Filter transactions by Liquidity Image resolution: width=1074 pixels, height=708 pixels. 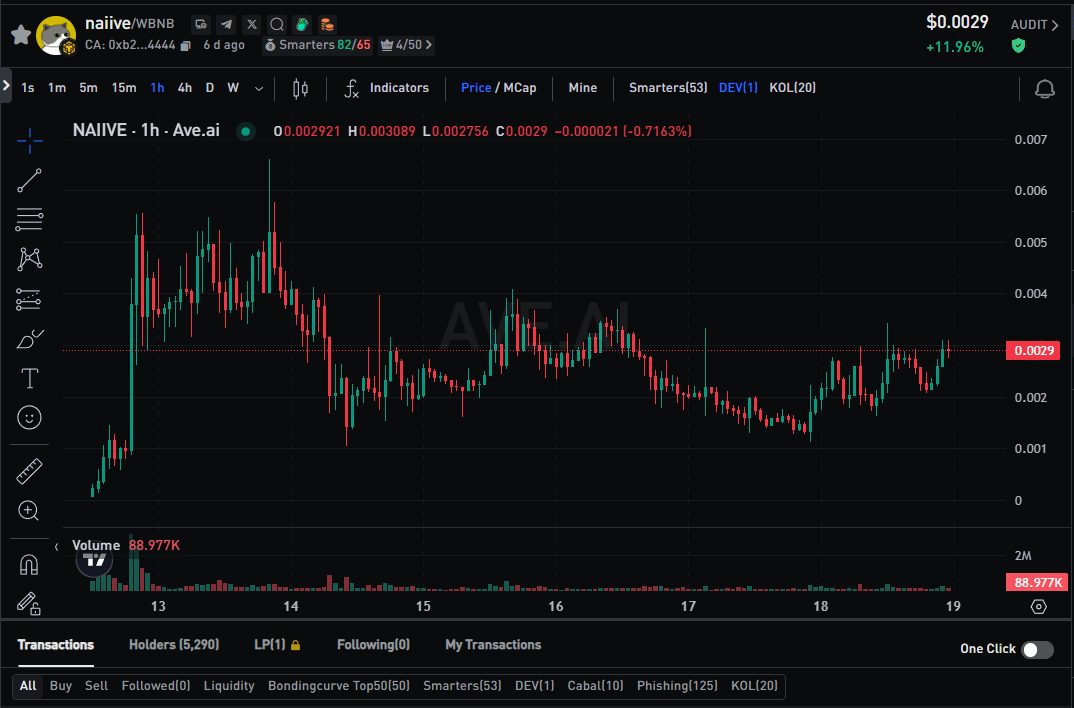coord(229,686)
